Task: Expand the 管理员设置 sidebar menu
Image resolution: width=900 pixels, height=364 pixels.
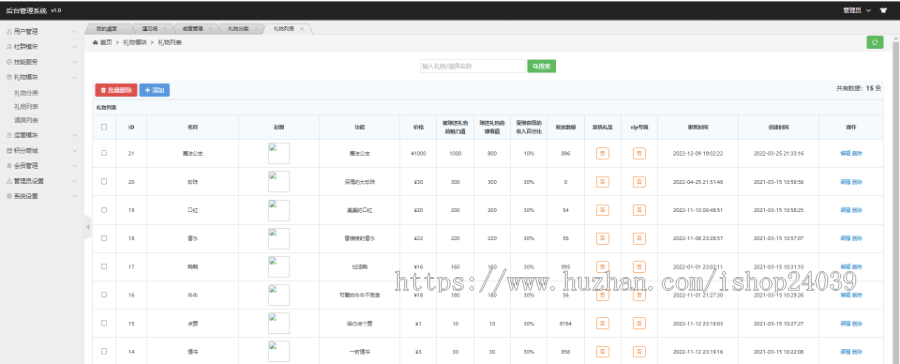Action: point(41,181)
